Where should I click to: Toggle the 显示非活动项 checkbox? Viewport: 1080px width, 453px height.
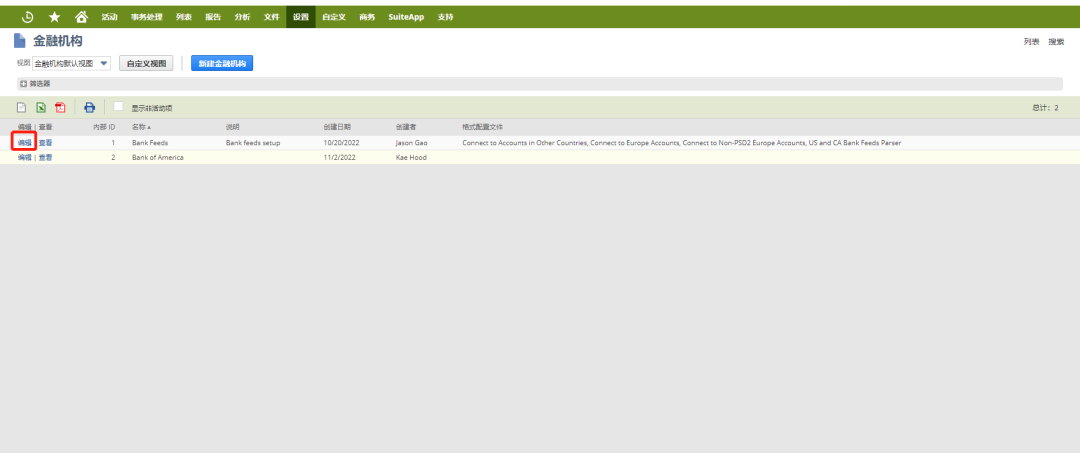[118, 106]
